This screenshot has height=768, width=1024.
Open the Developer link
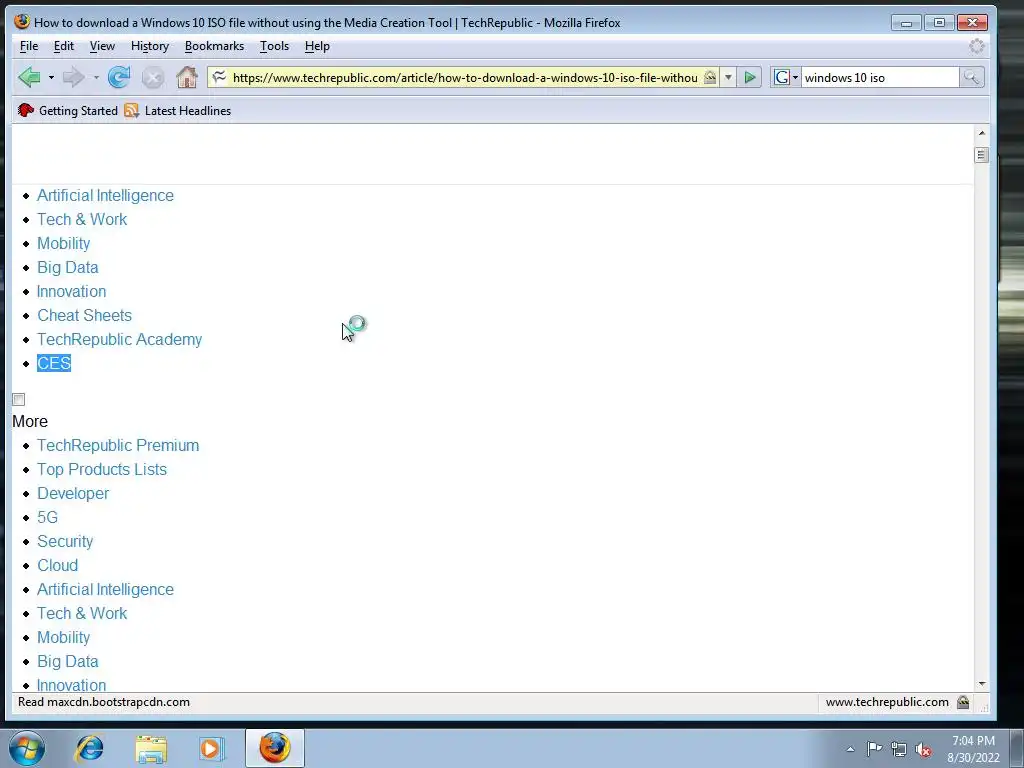72,494
